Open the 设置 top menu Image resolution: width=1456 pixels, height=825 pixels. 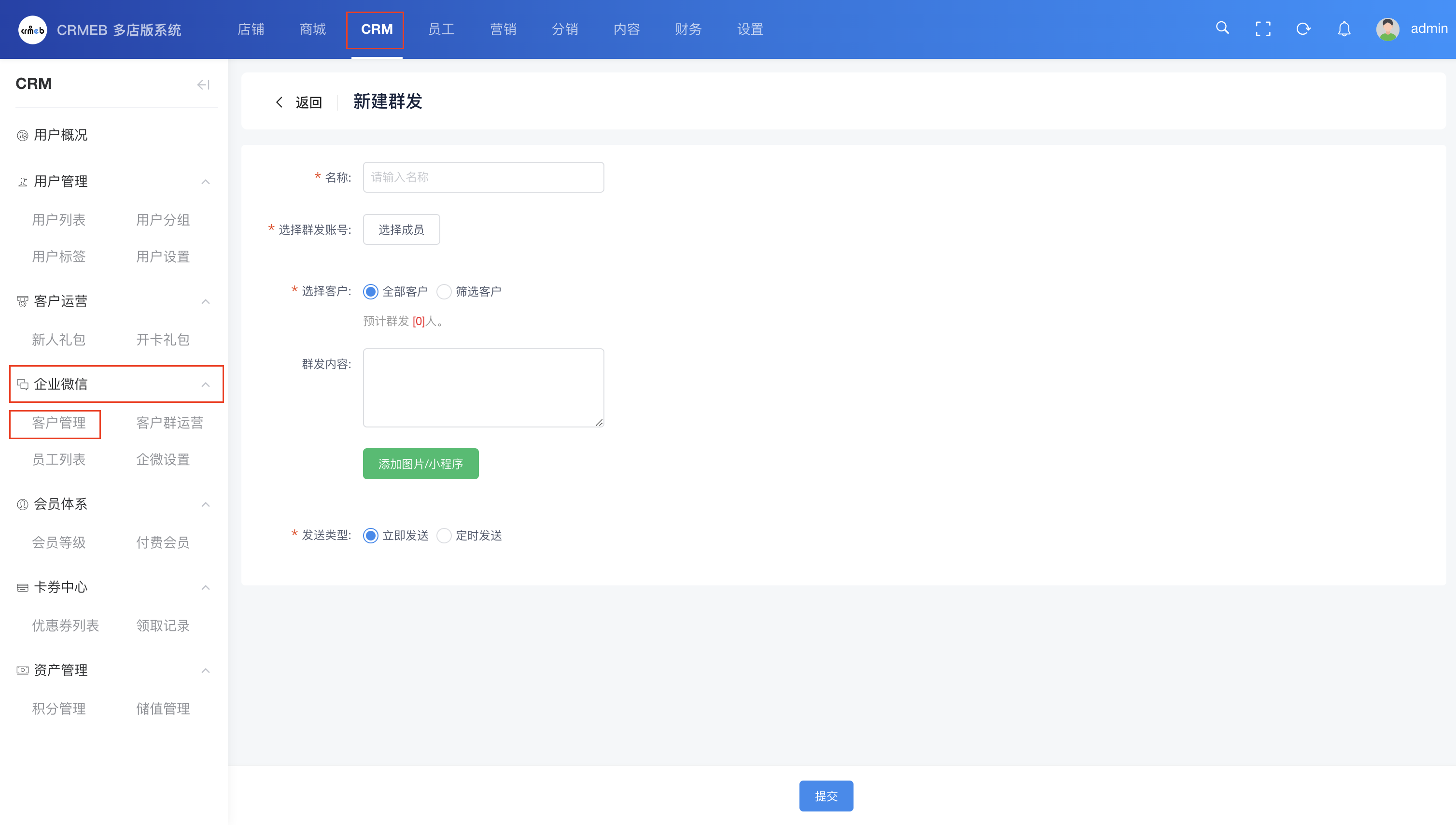coord(750,29)
